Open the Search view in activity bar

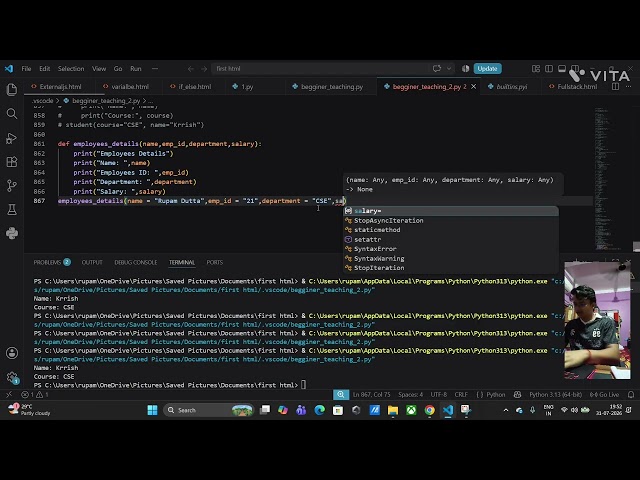coord(12,113)
